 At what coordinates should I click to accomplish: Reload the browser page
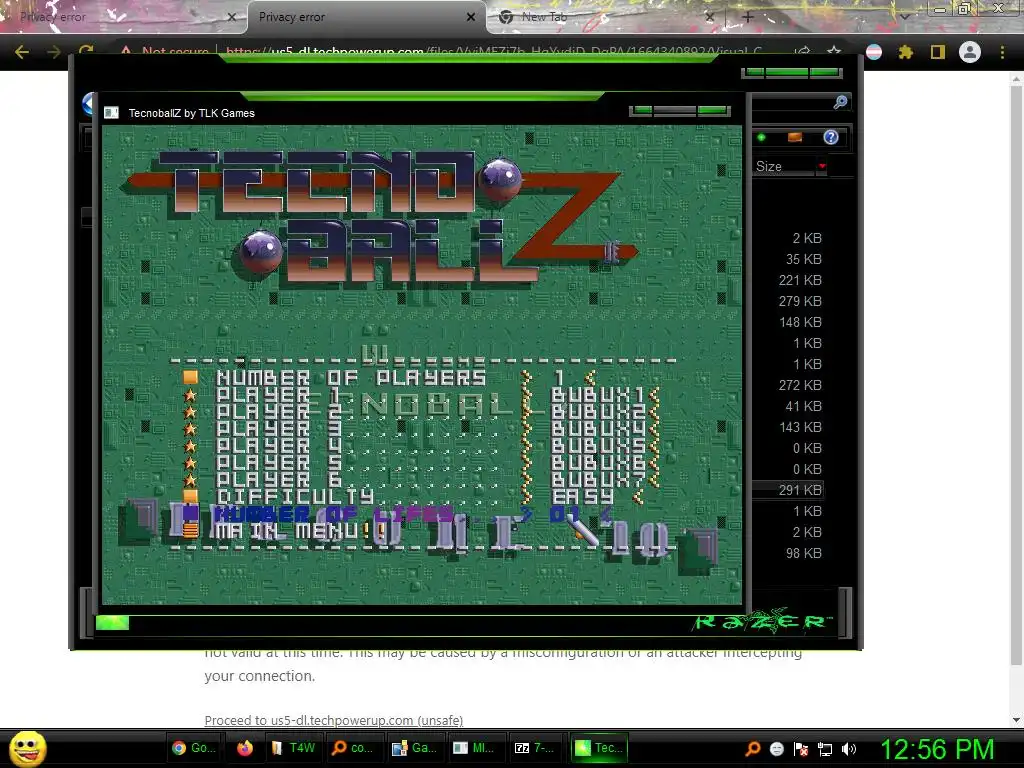coord(86,51)
